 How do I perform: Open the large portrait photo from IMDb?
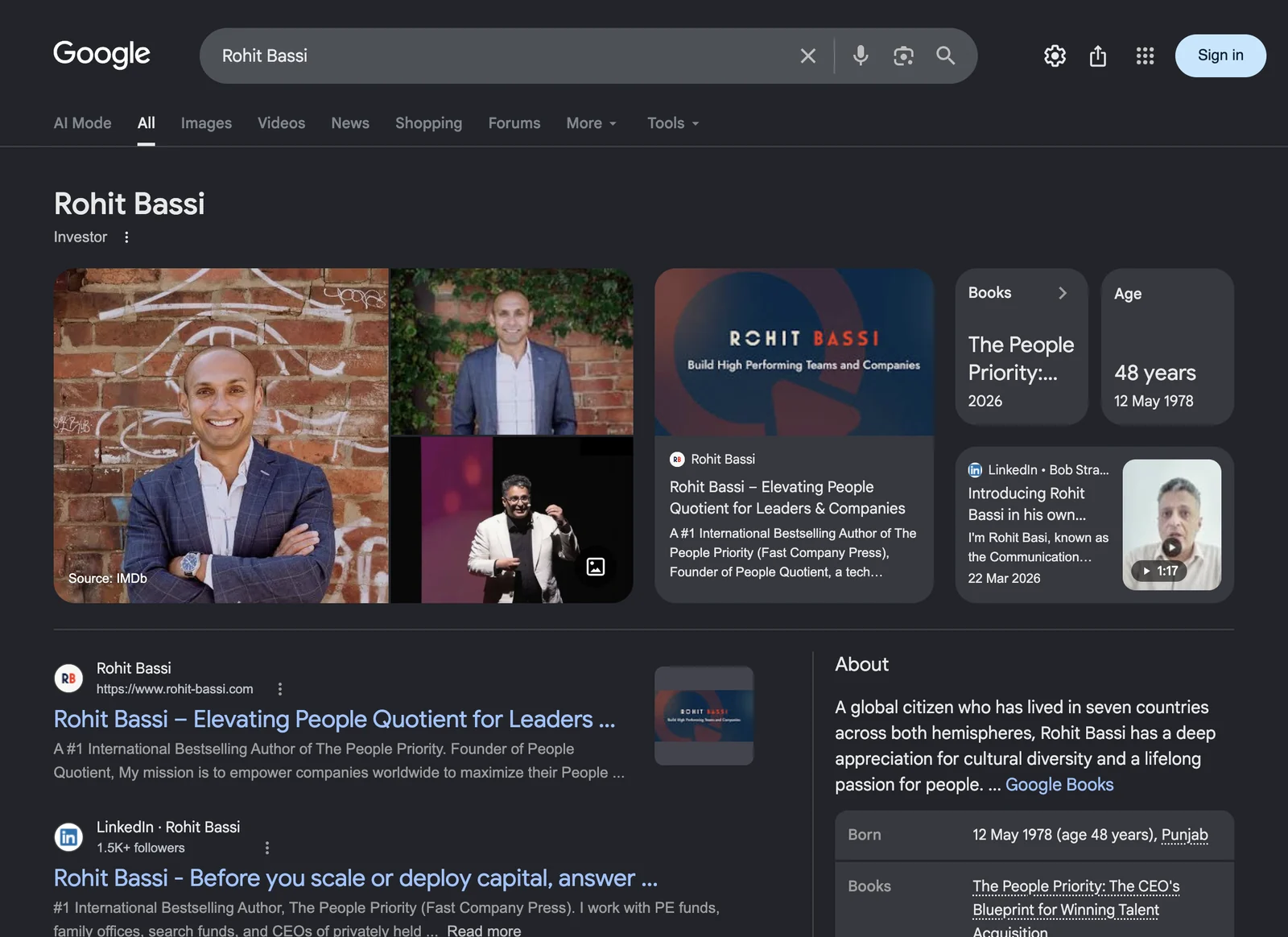click(221, 435)
